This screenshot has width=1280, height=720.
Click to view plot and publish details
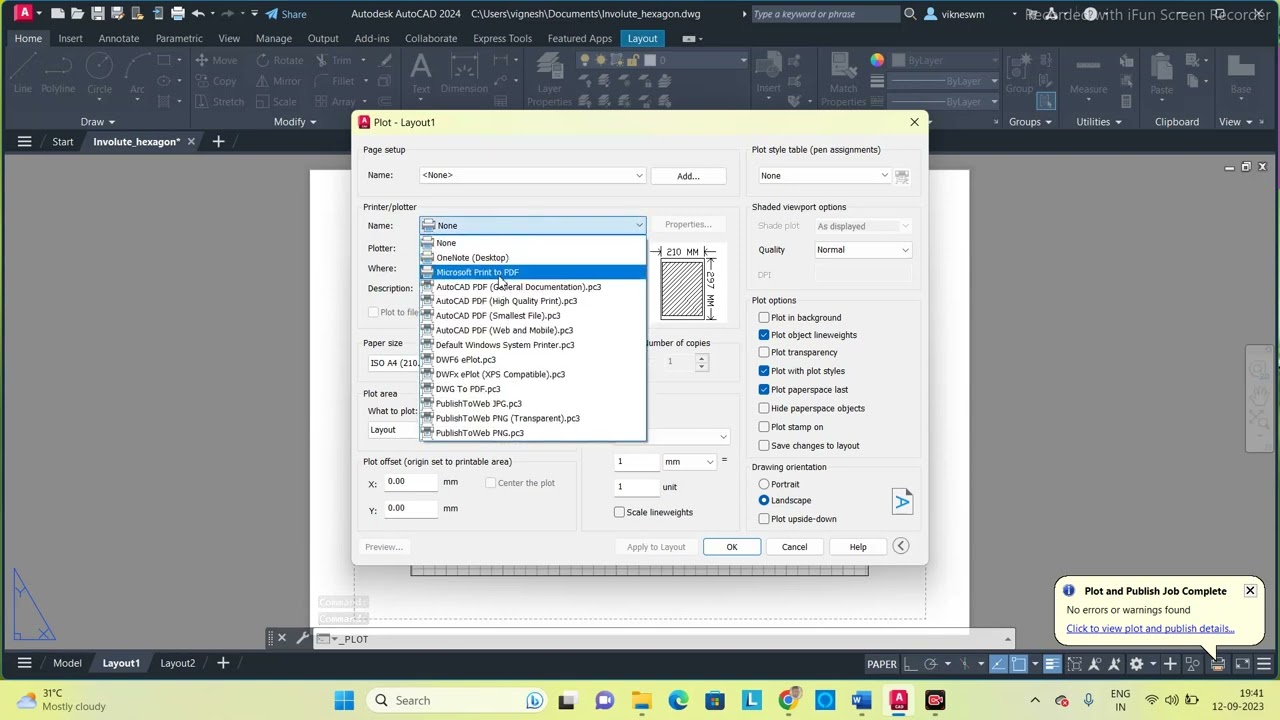1150,629
